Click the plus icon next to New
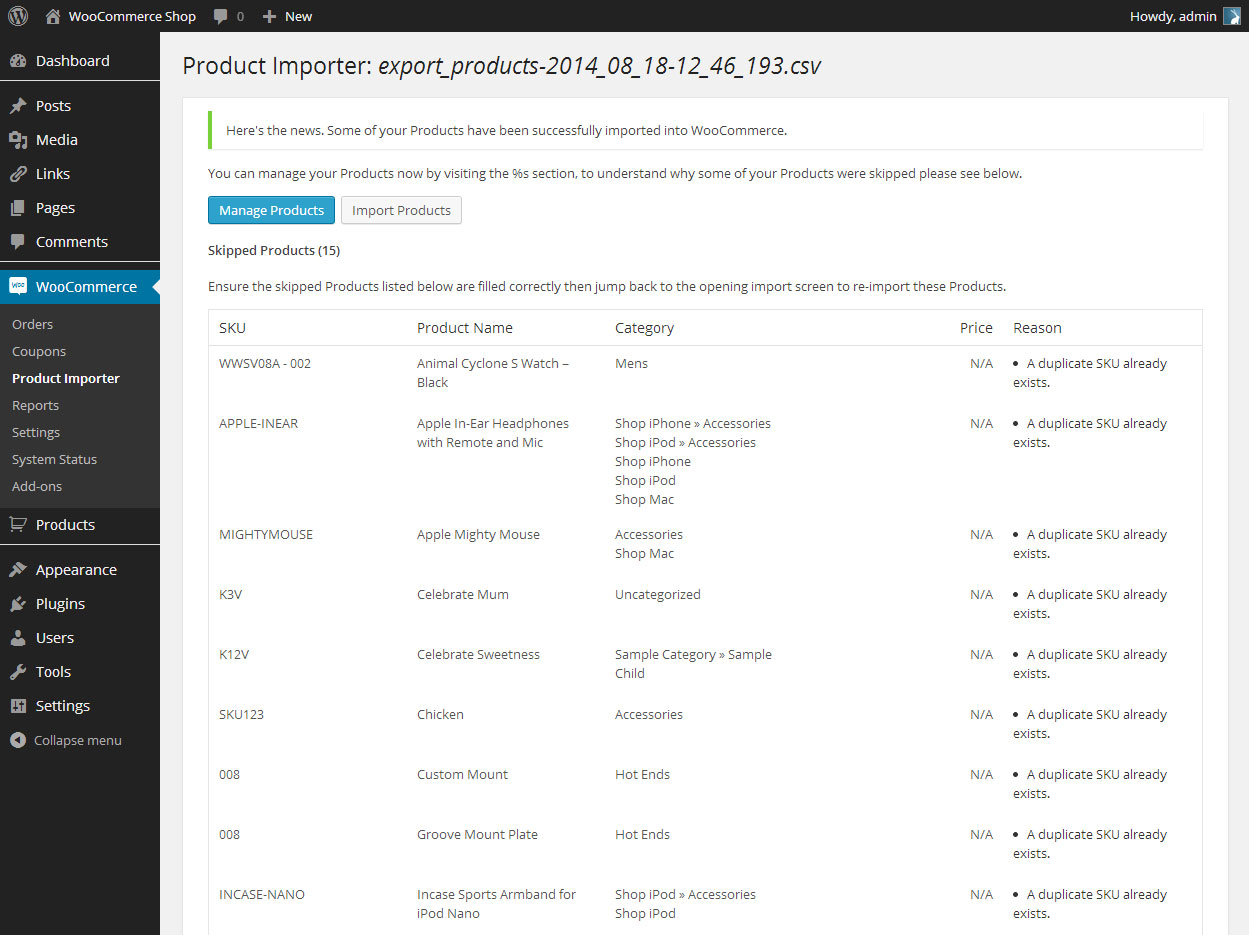 pos(269,16)
